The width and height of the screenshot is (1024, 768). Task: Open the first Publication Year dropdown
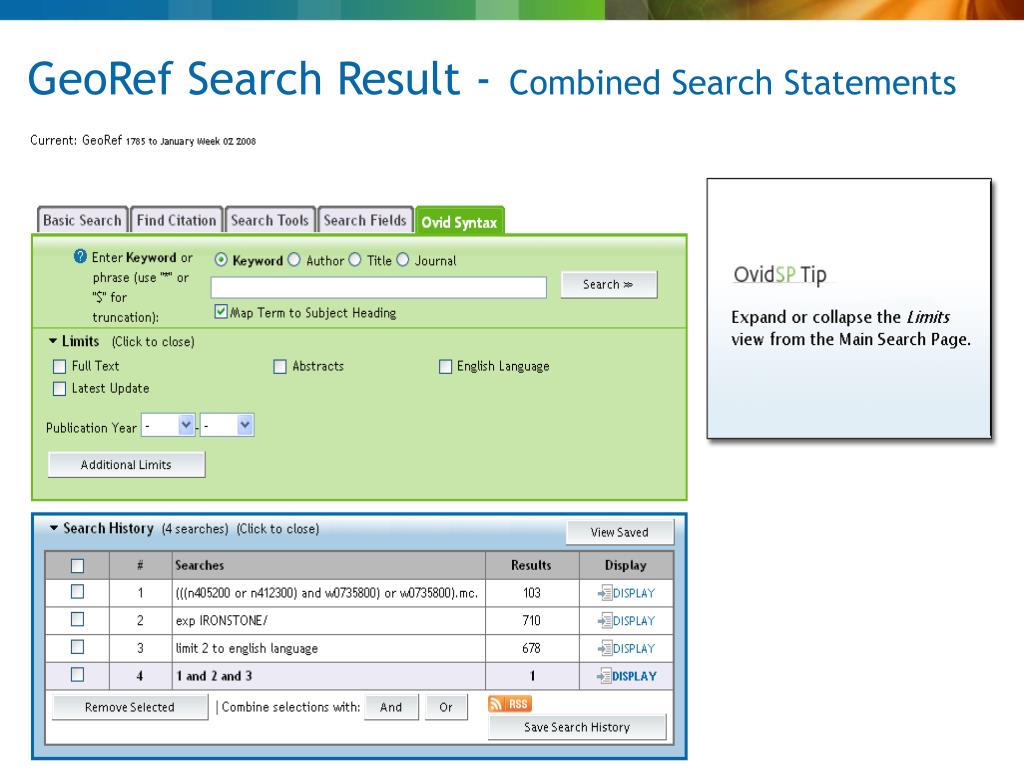[x=168, y=425]
